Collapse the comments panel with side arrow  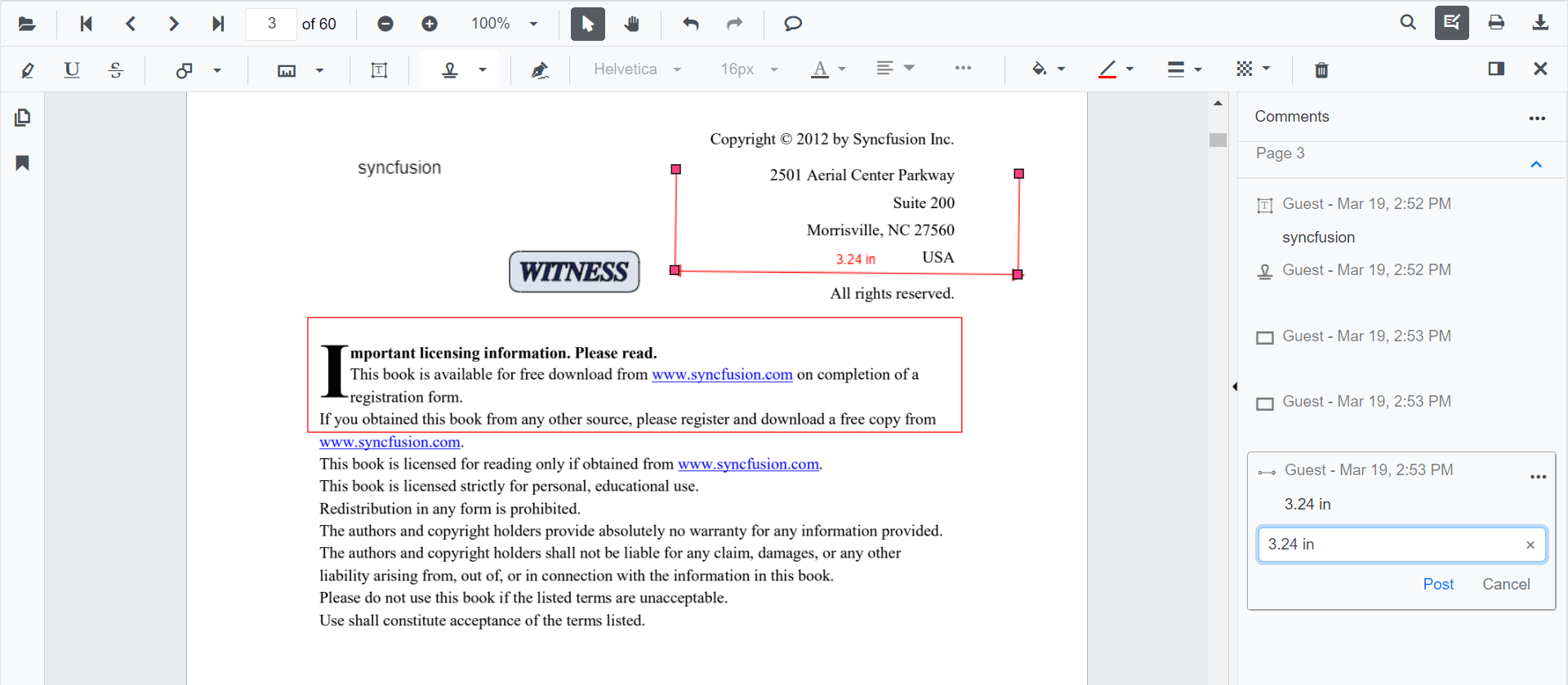(x=1234, y=386)
